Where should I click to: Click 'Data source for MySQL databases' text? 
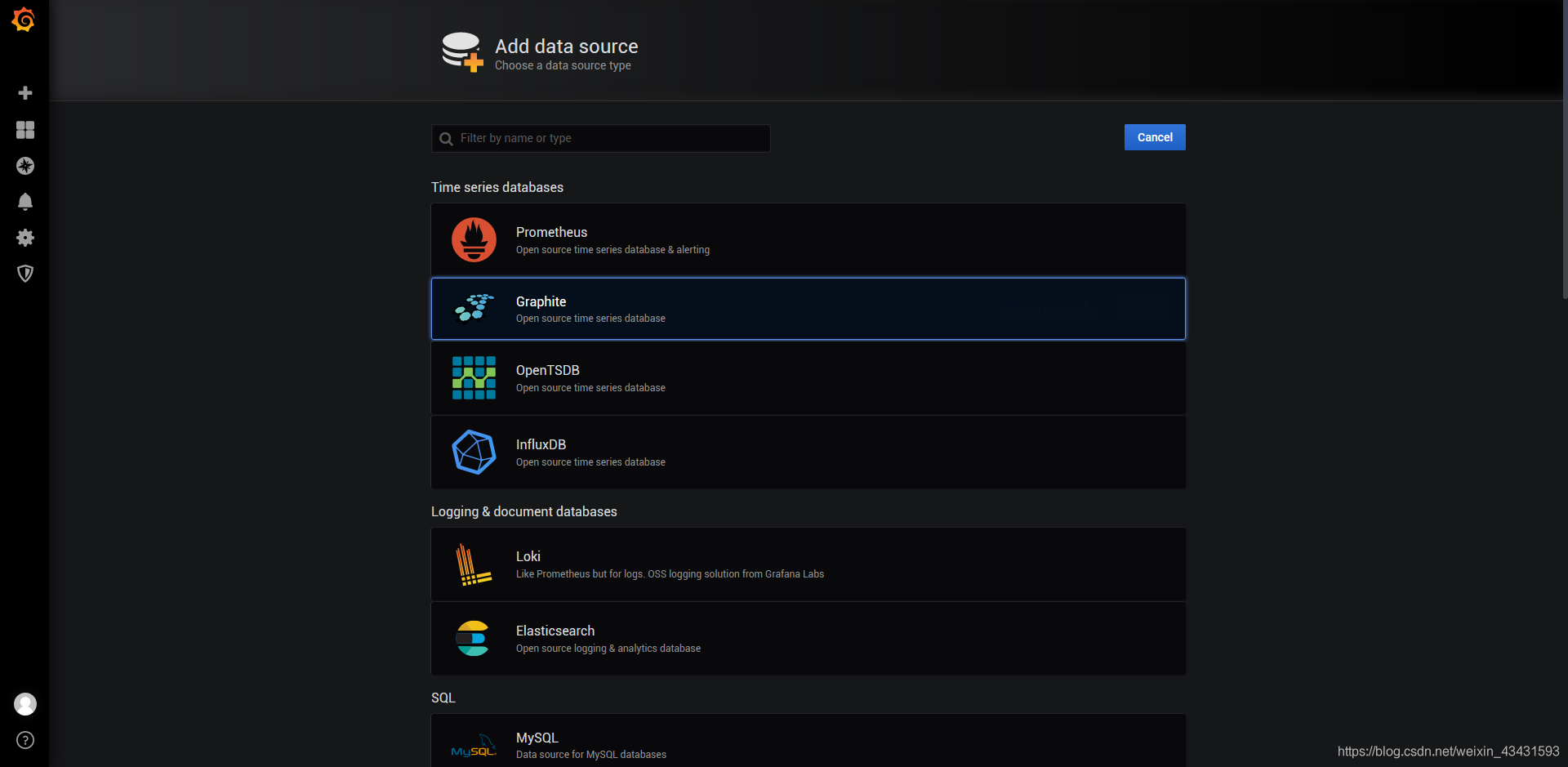pos(591,755)
